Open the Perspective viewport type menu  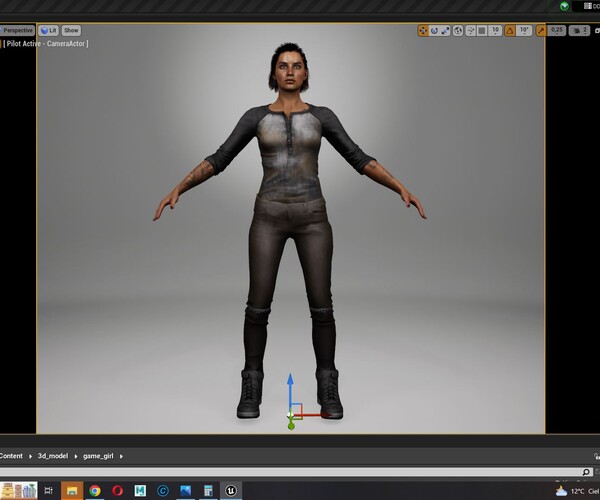pos(17,30)
